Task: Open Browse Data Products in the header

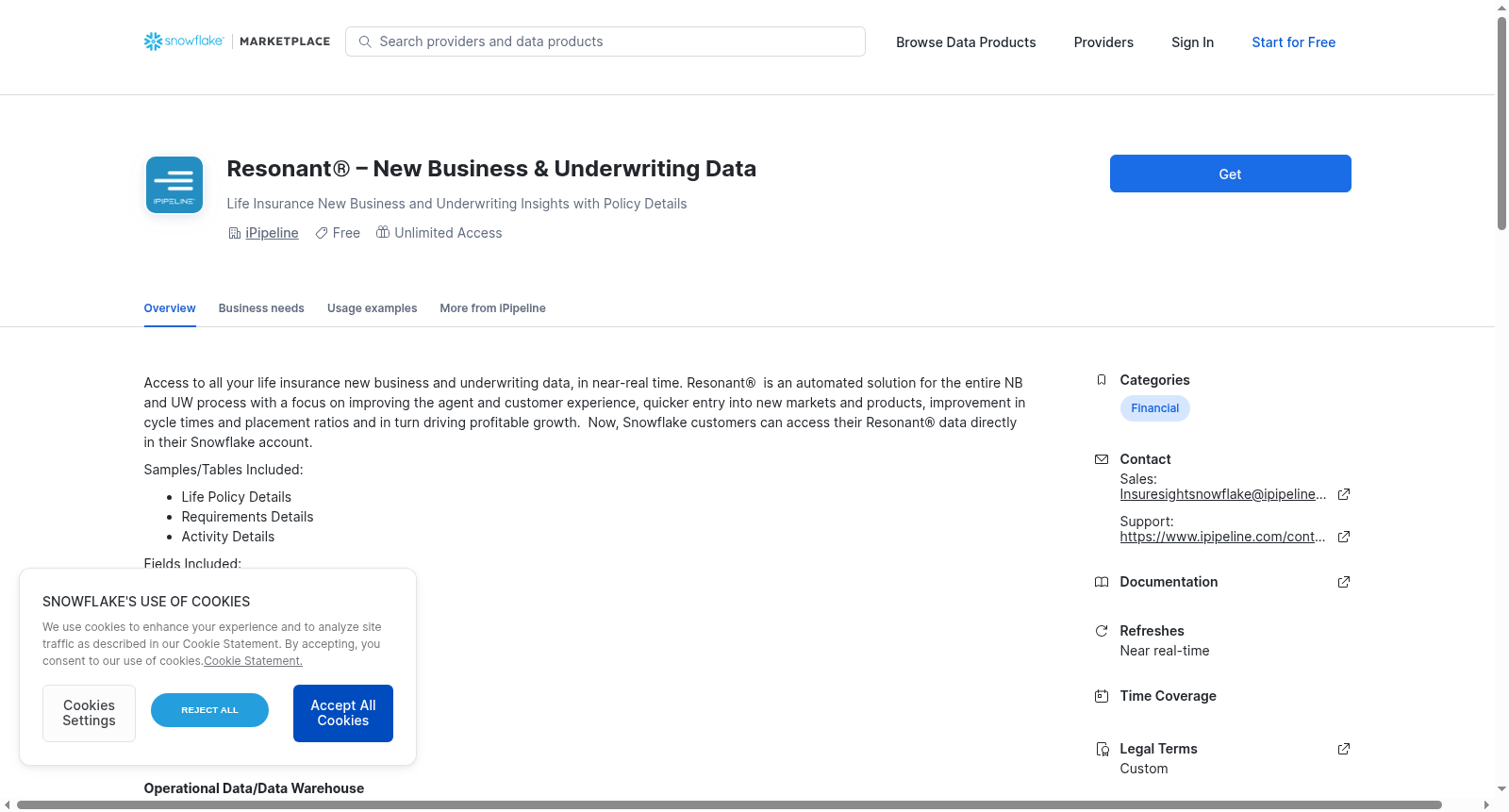Action: point(966,42)
